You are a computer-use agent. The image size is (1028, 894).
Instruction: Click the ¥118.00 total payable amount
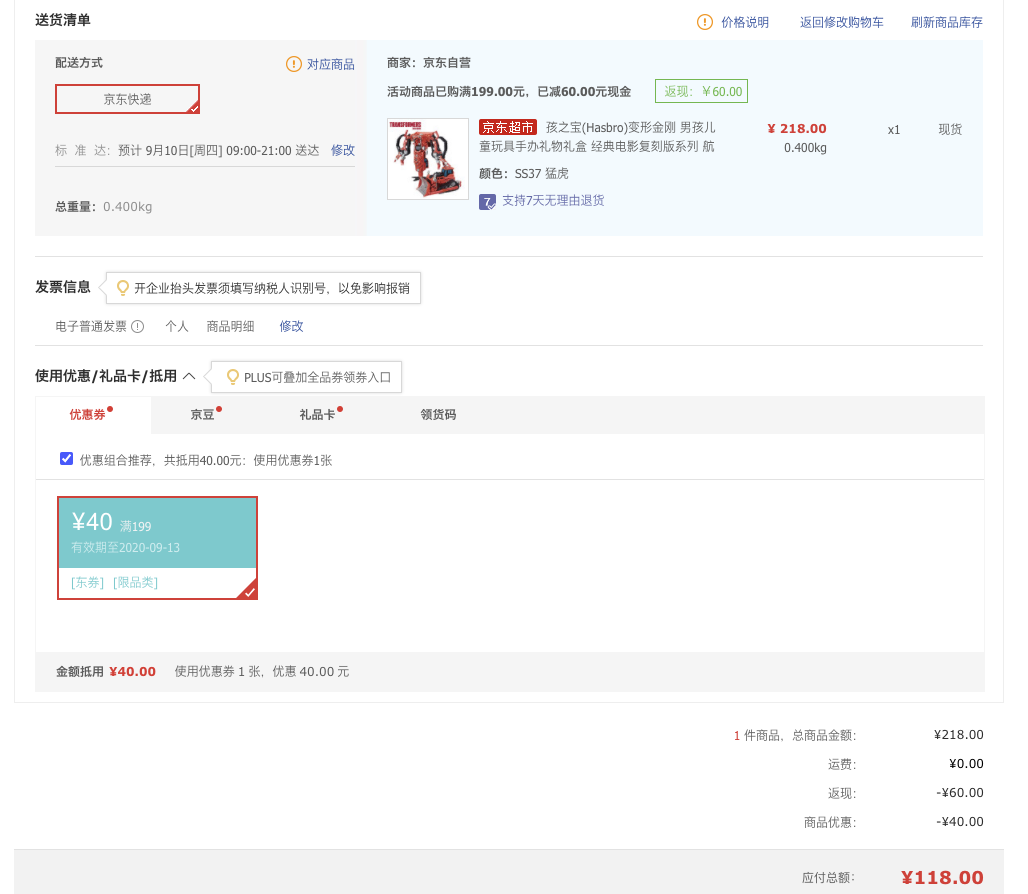(x=942, y=878)
